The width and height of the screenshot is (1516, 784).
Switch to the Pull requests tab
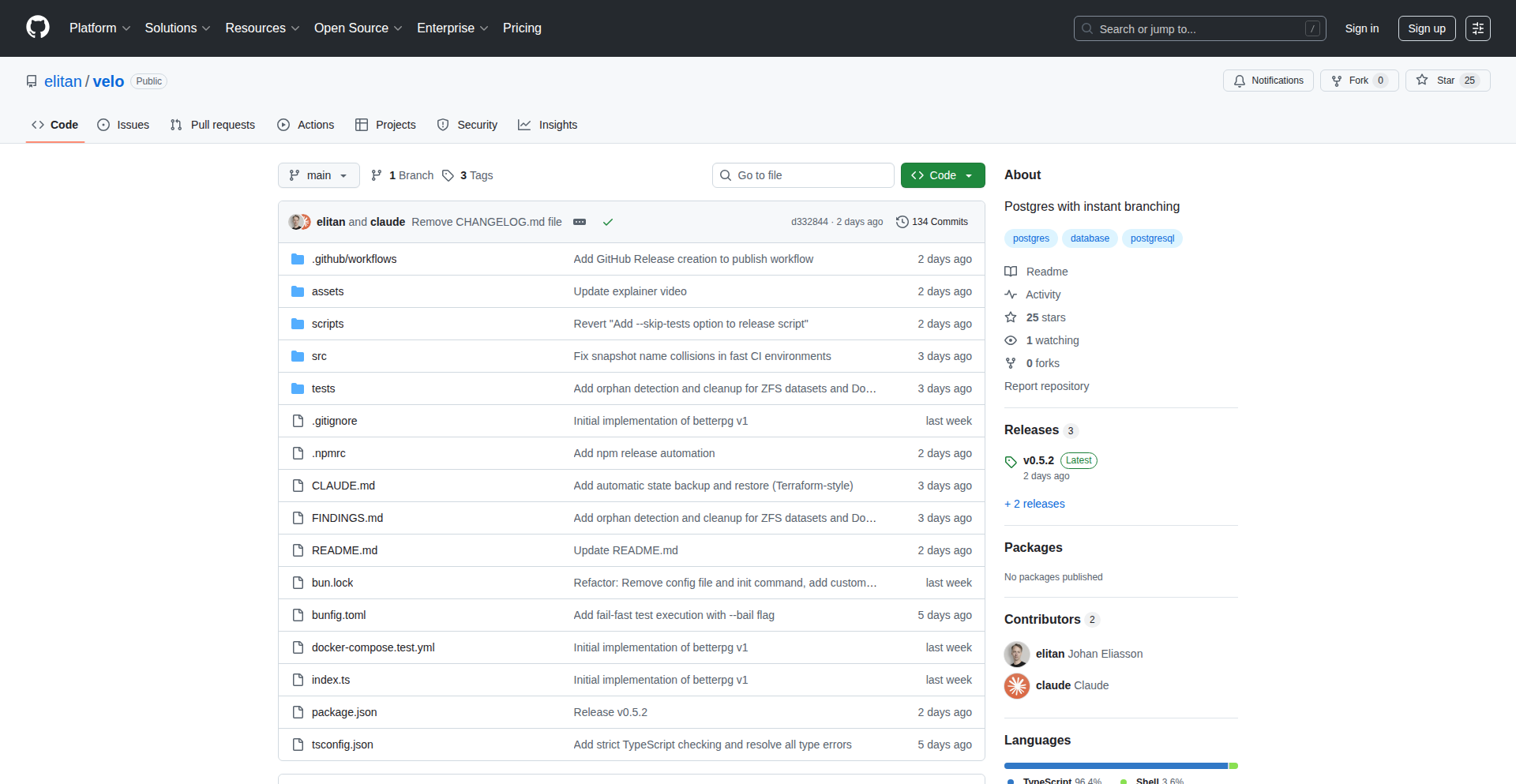tap(213, 125)
